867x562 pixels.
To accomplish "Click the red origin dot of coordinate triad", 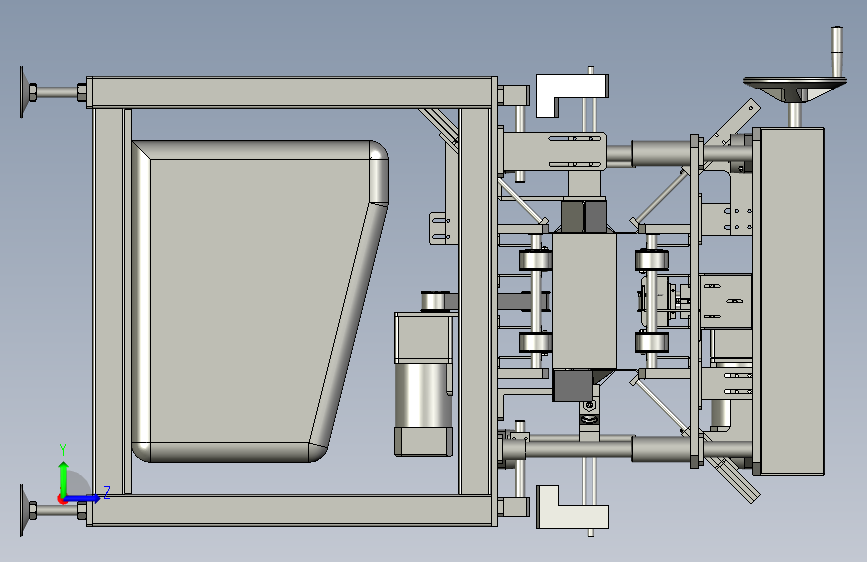I will click(x=62, y=499).
